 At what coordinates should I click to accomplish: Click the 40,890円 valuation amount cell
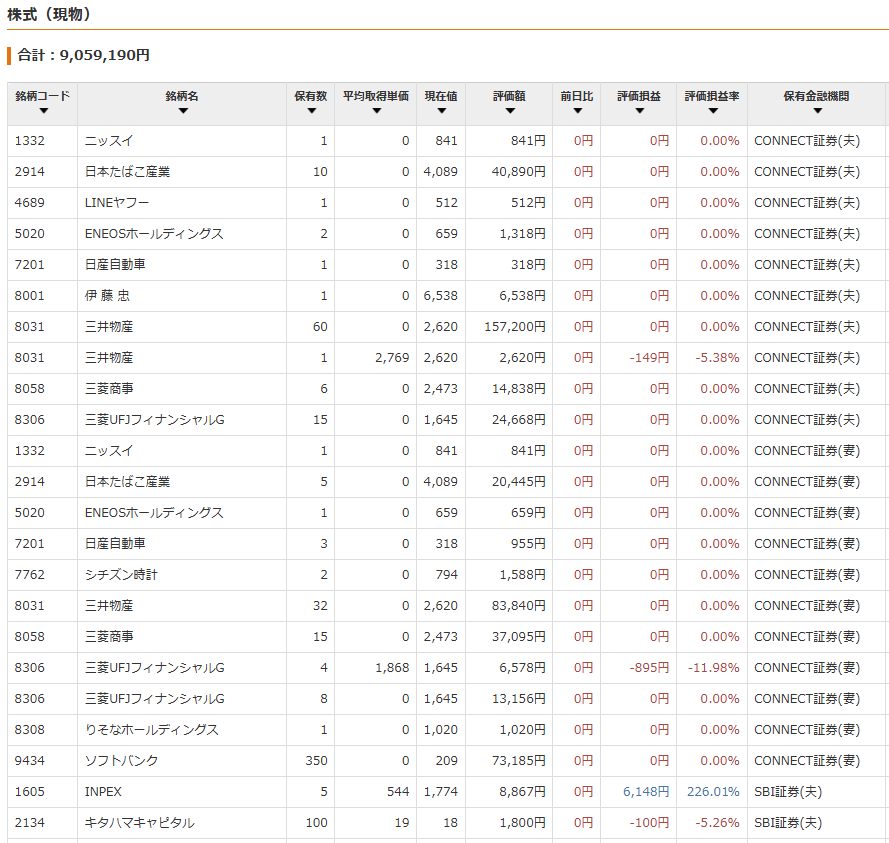[x=509, y=172]
